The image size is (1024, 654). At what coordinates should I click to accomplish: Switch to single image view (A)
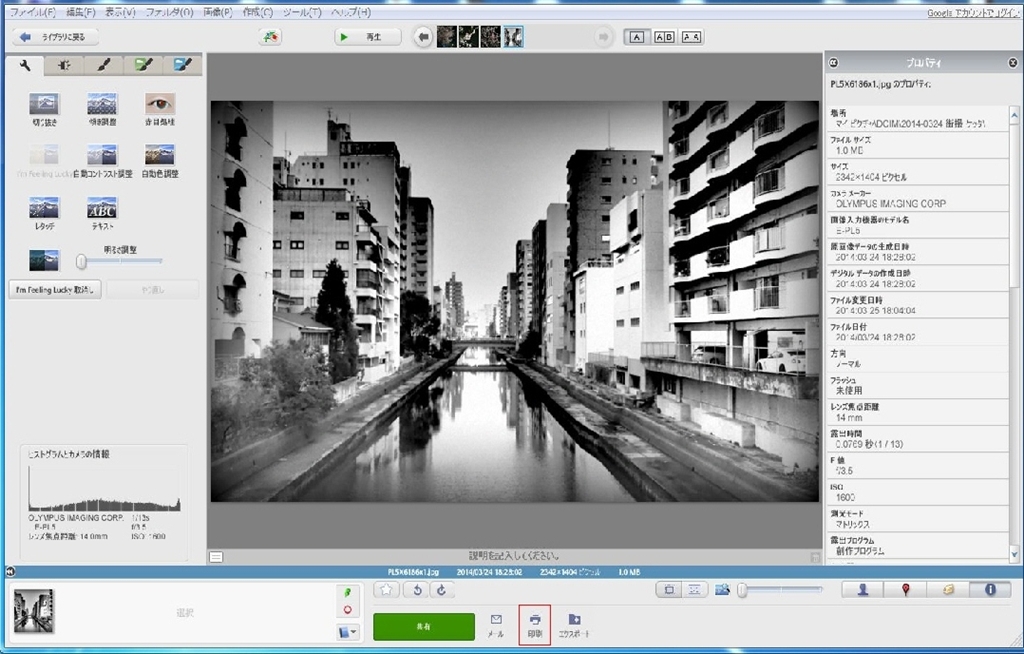[637, 37]
